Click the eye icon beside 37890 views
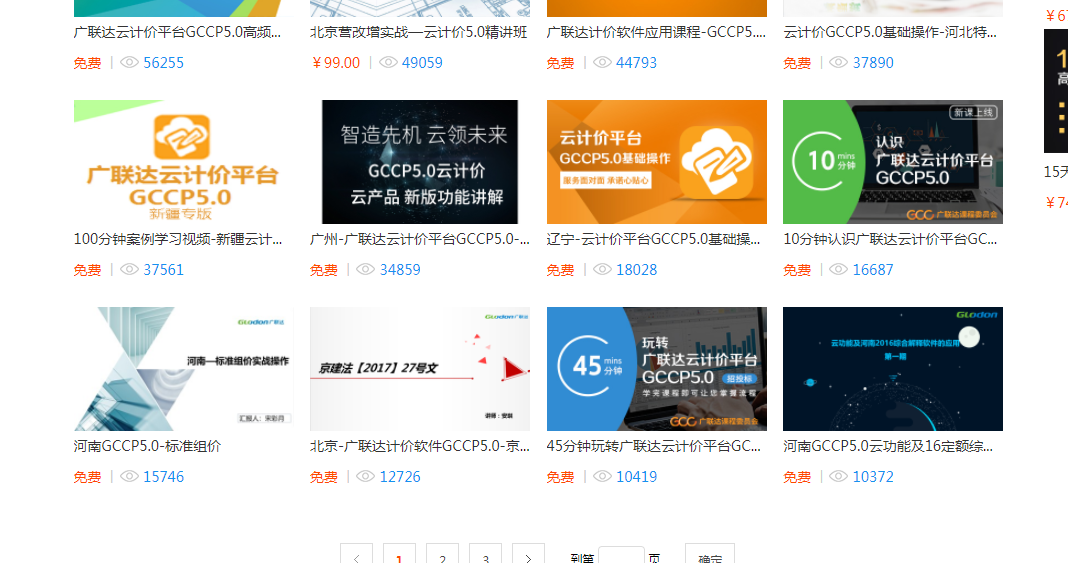The image size is (1068, 563). 838,62
